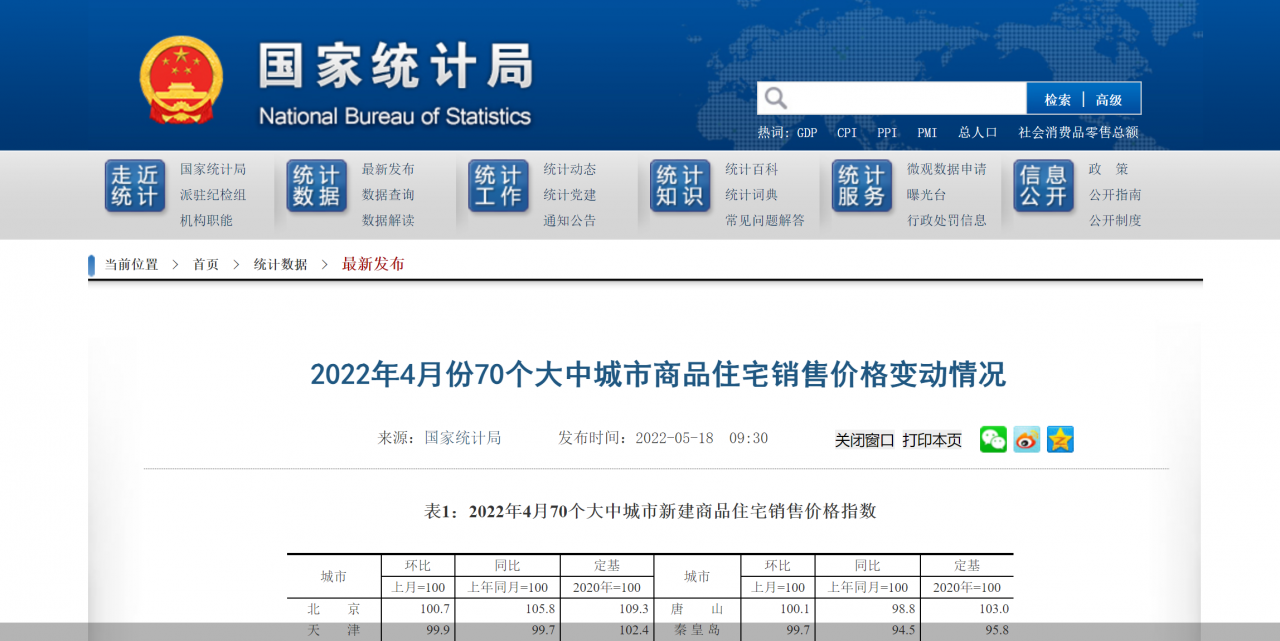Open the 统计服务 blue tile
1280x641 pixels.
tap(862, 186)
